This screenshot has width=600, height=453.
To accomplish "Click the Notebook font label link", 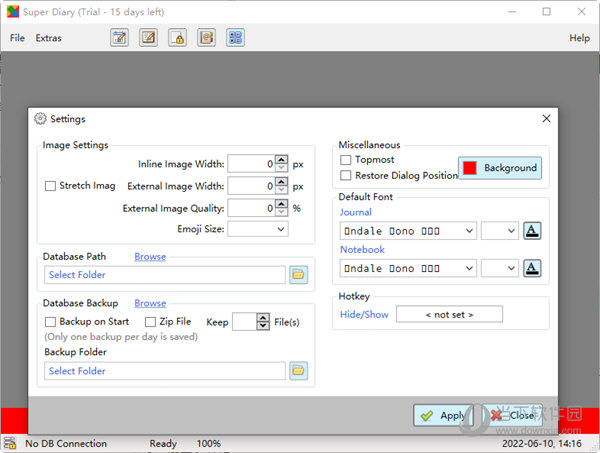I will click(x=362, y=249).
